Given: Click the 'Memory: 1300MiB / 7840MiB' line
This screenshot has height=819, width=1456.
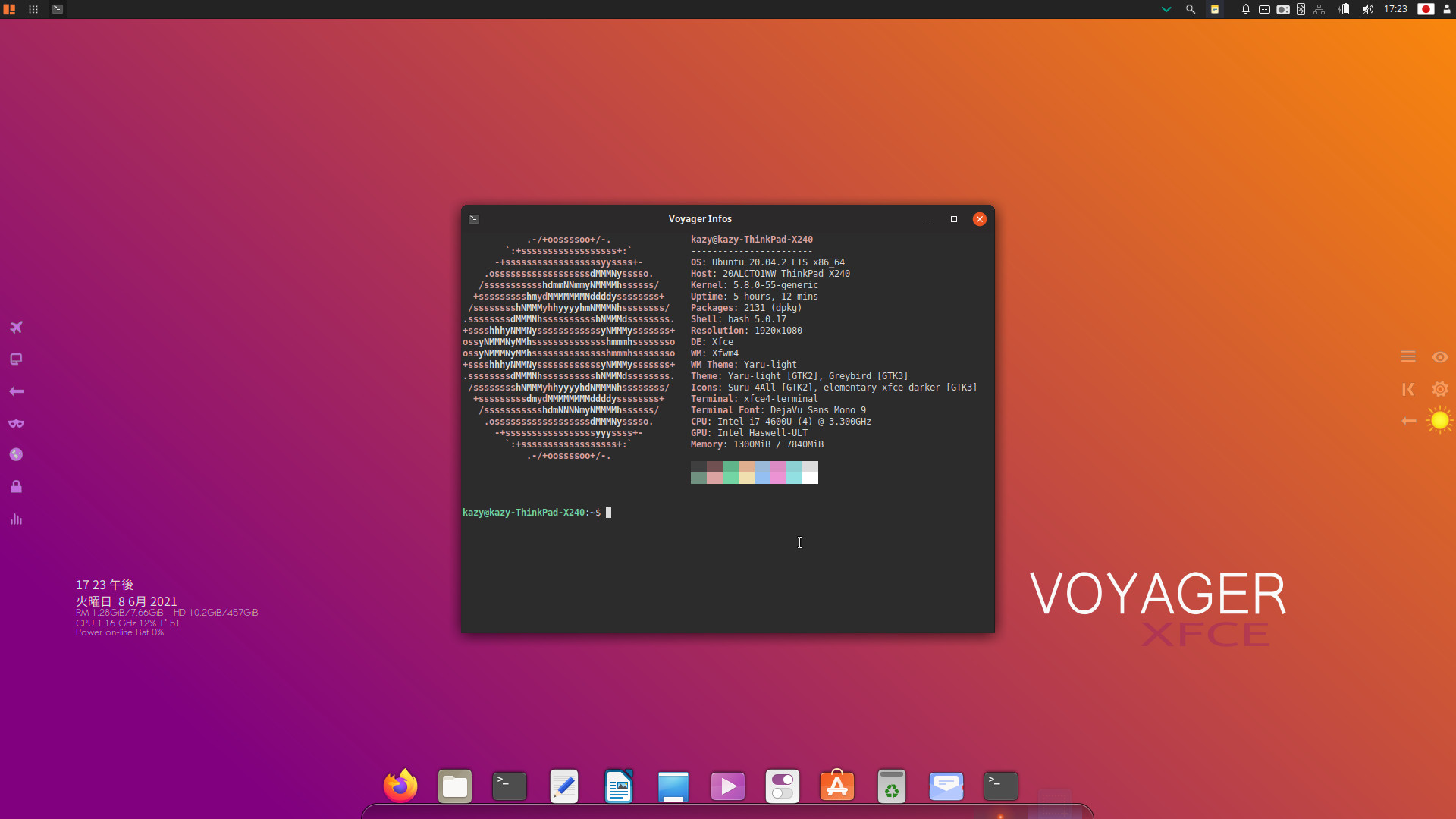Looking at the screenshot, I should (757, 444).
